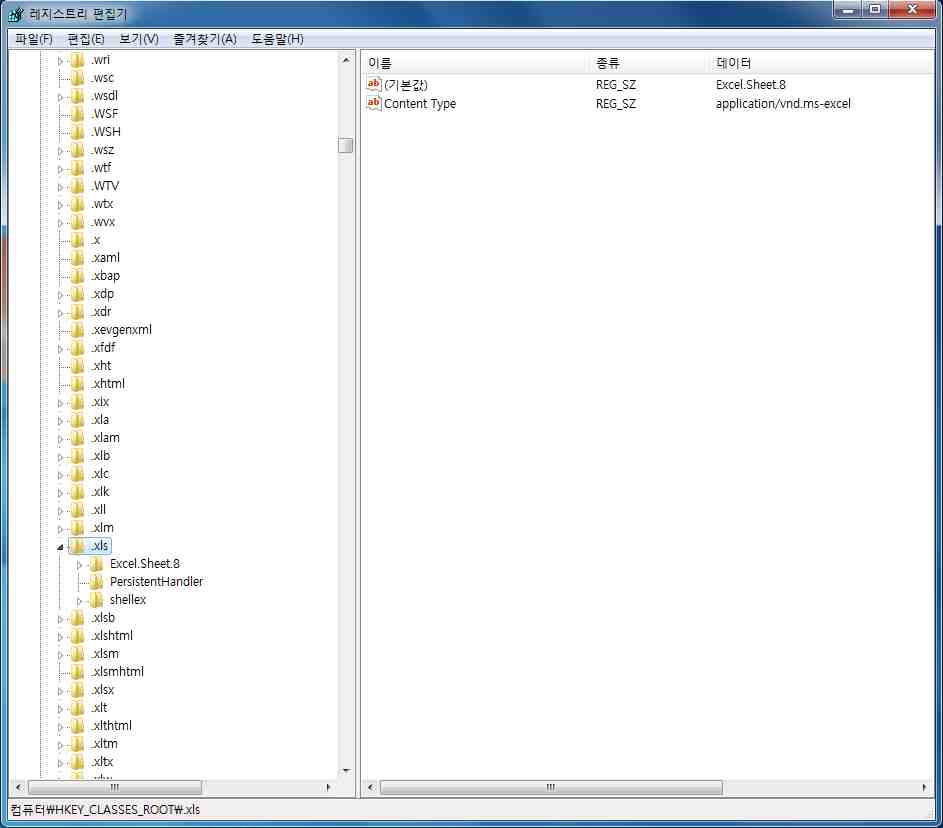
Task: Click the Content Type string value icon
Action: [373, 103]
